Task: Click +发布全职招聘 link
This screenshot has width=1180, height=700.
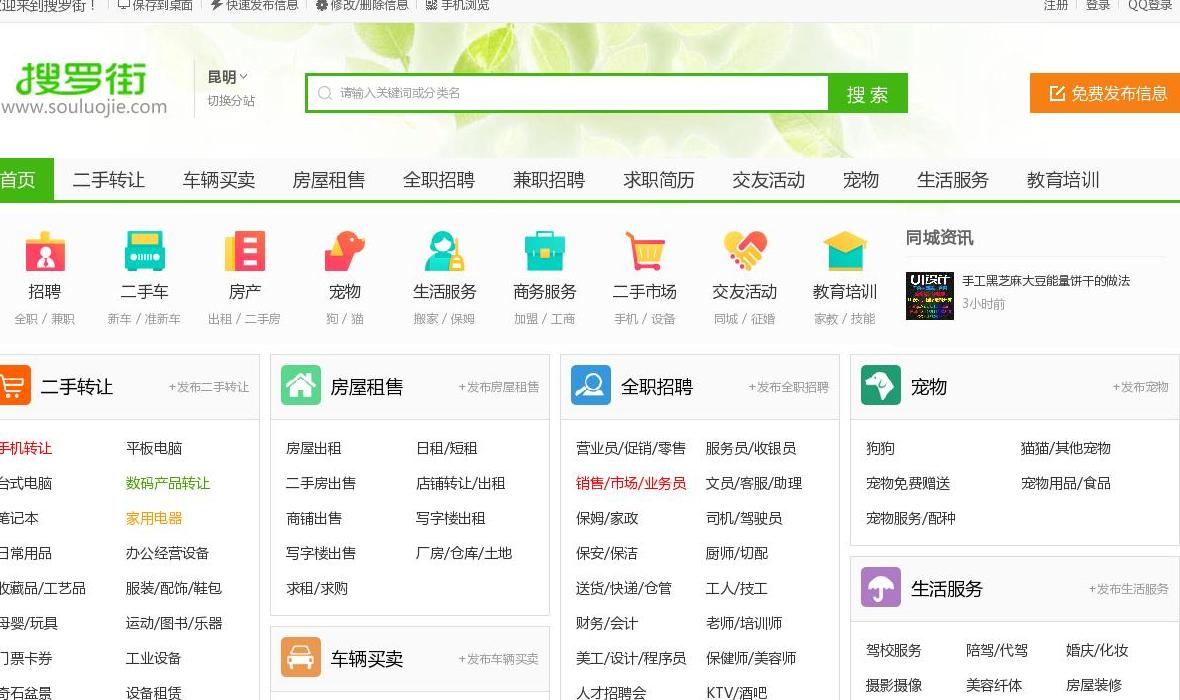Action: [789, 387]
